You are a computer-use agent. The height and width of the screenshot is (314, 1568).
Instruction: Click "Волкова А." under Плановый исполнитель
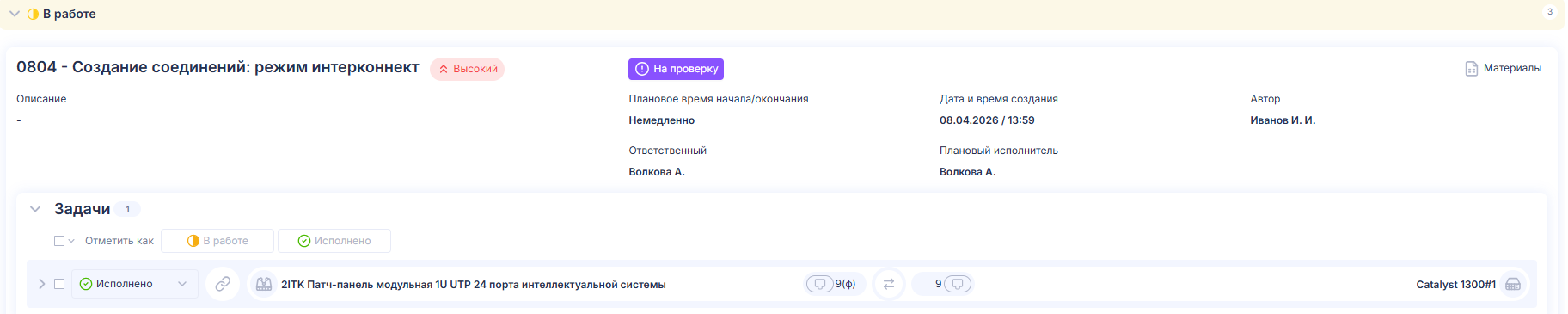(967, 172)
